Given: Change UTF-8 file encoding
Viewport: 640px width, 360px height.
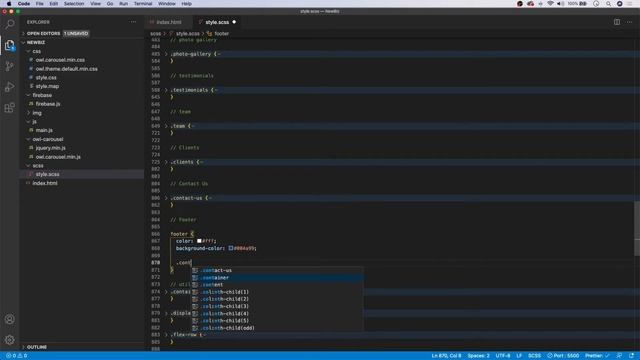Looking at the screenshot, I should pos(503,356).
